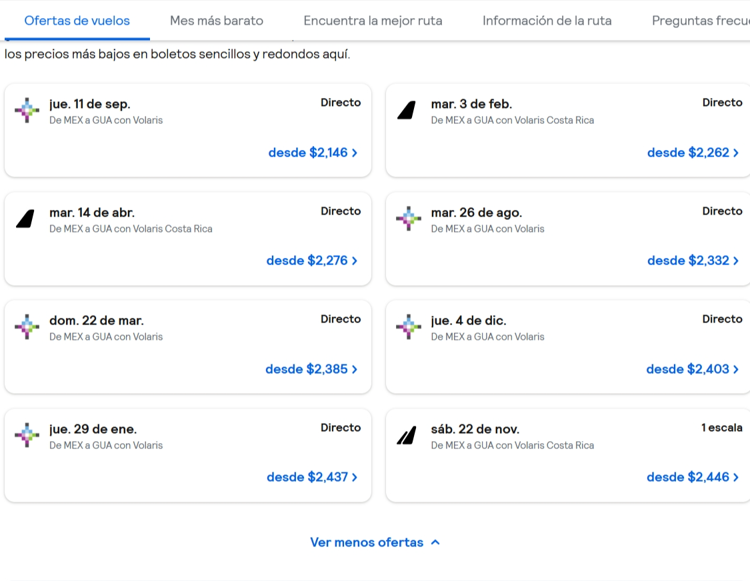Select the desde $2,385 fare link
This screenshot has width=750, height=581.
(311, 369)
